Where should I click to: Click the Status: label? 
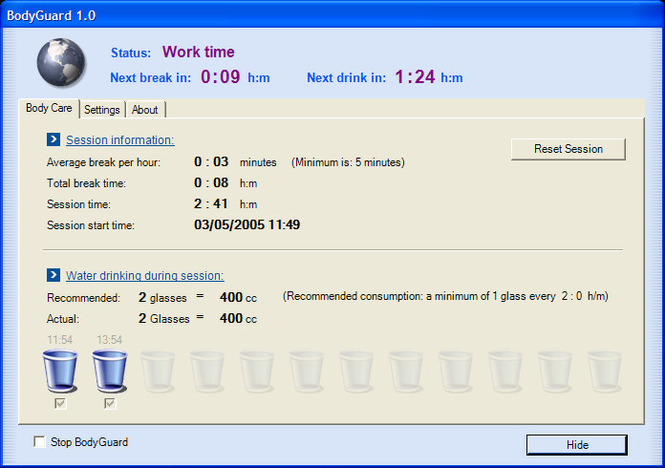point(131,53)
